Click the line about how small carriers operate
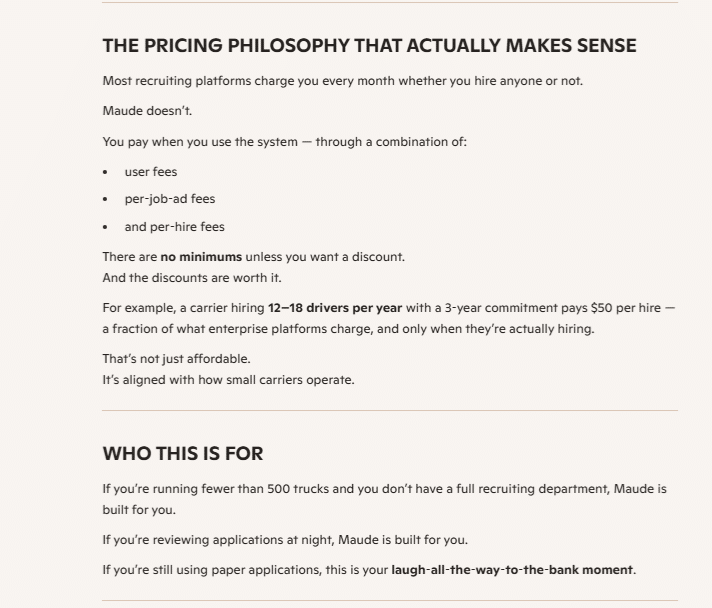The height and width of the screenshot is (608, 712). 228,380
